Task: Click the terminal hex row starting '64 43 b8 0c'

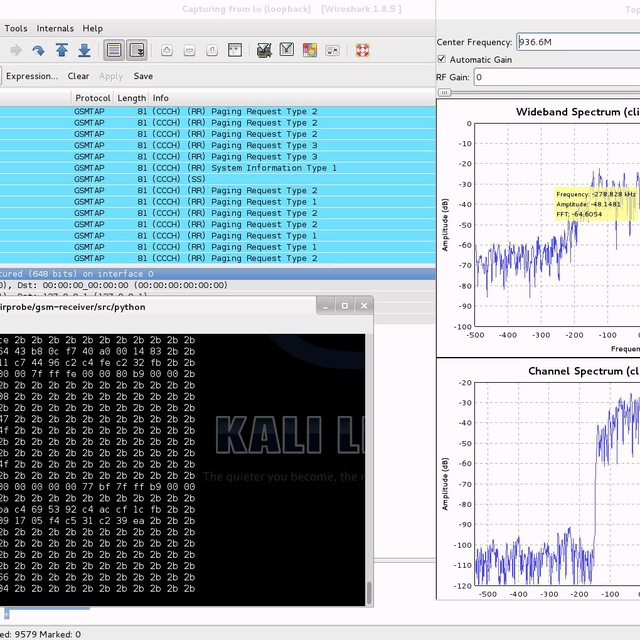Action: tap(97, 351)
